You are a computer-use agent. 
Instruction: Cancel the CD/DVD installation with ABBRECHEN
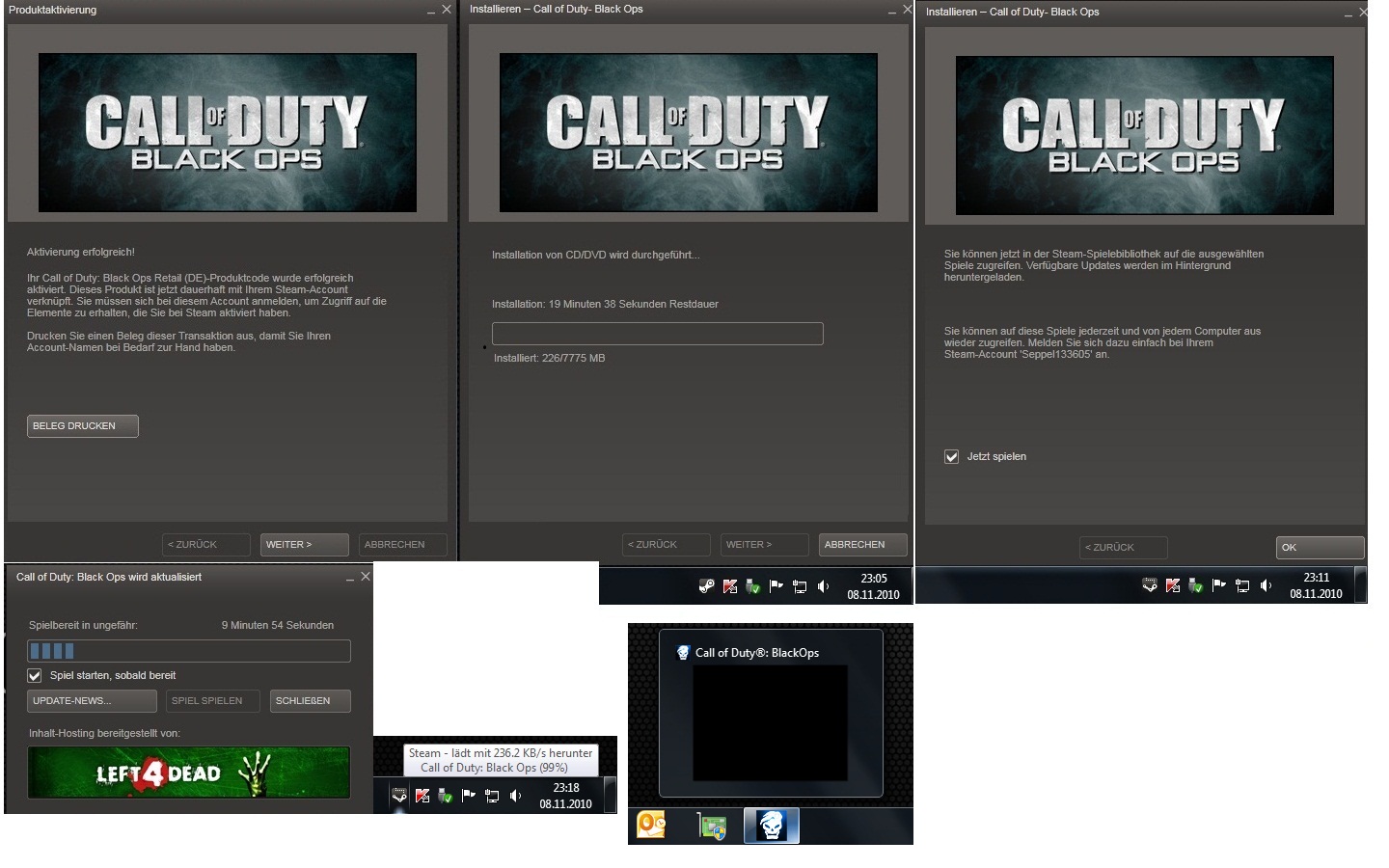(863, 545)
